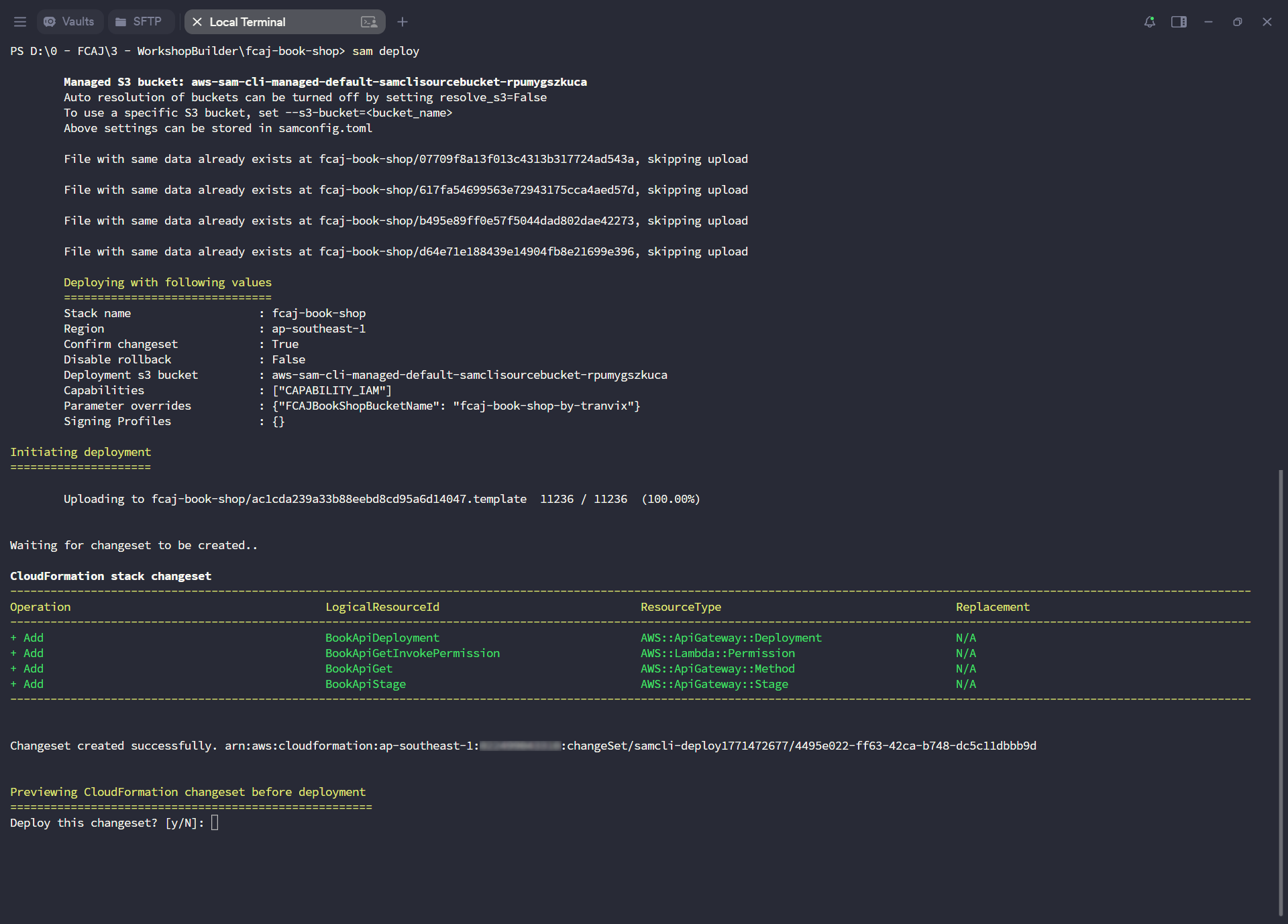Open the hamburger menu
Screen dimensions: 1288x924
pos(20,21)
